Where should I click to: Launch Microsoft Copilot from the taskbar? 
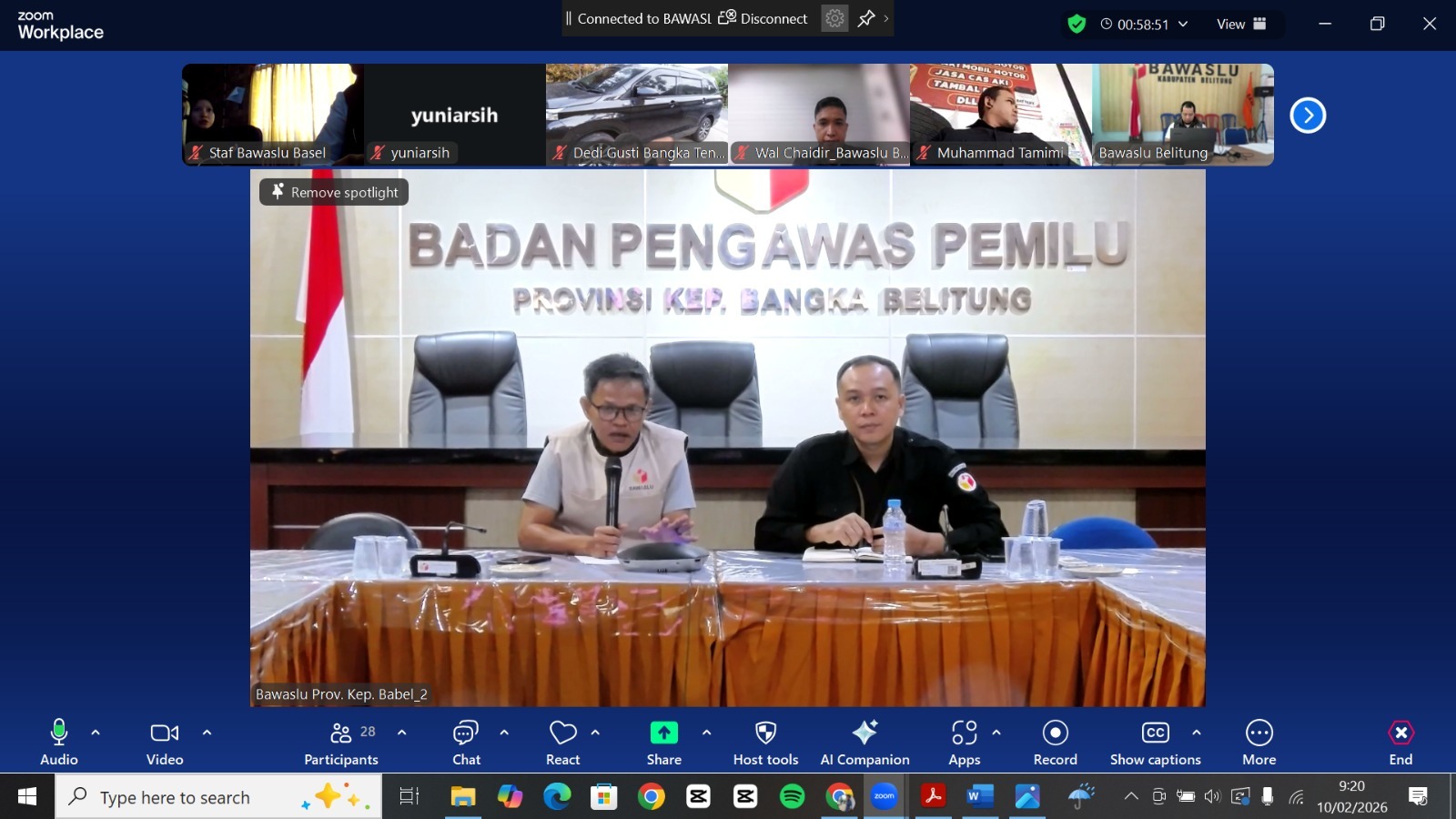click(511, 797)
